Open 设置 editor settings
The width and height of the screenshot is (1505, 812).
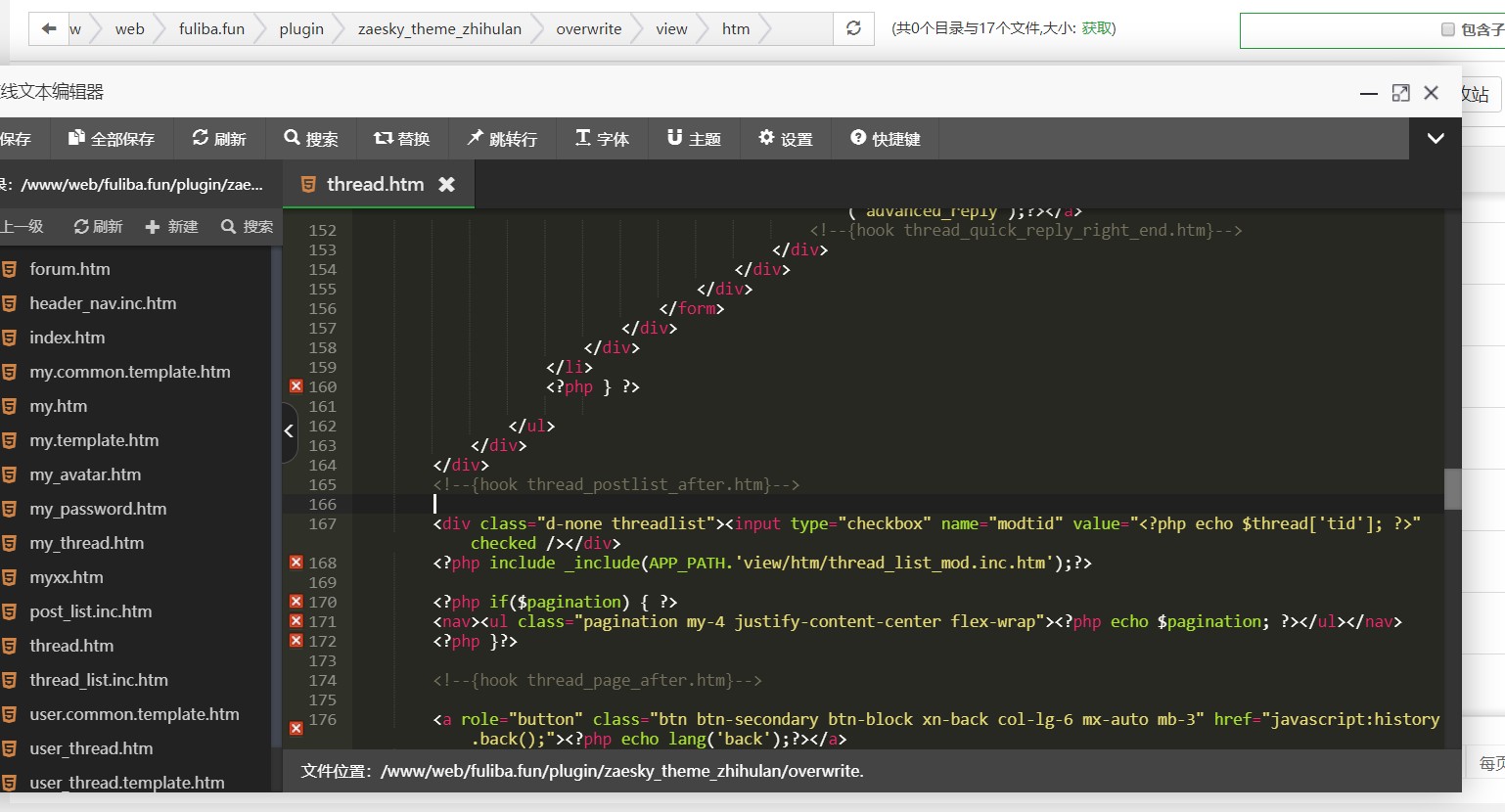(786, 139)
